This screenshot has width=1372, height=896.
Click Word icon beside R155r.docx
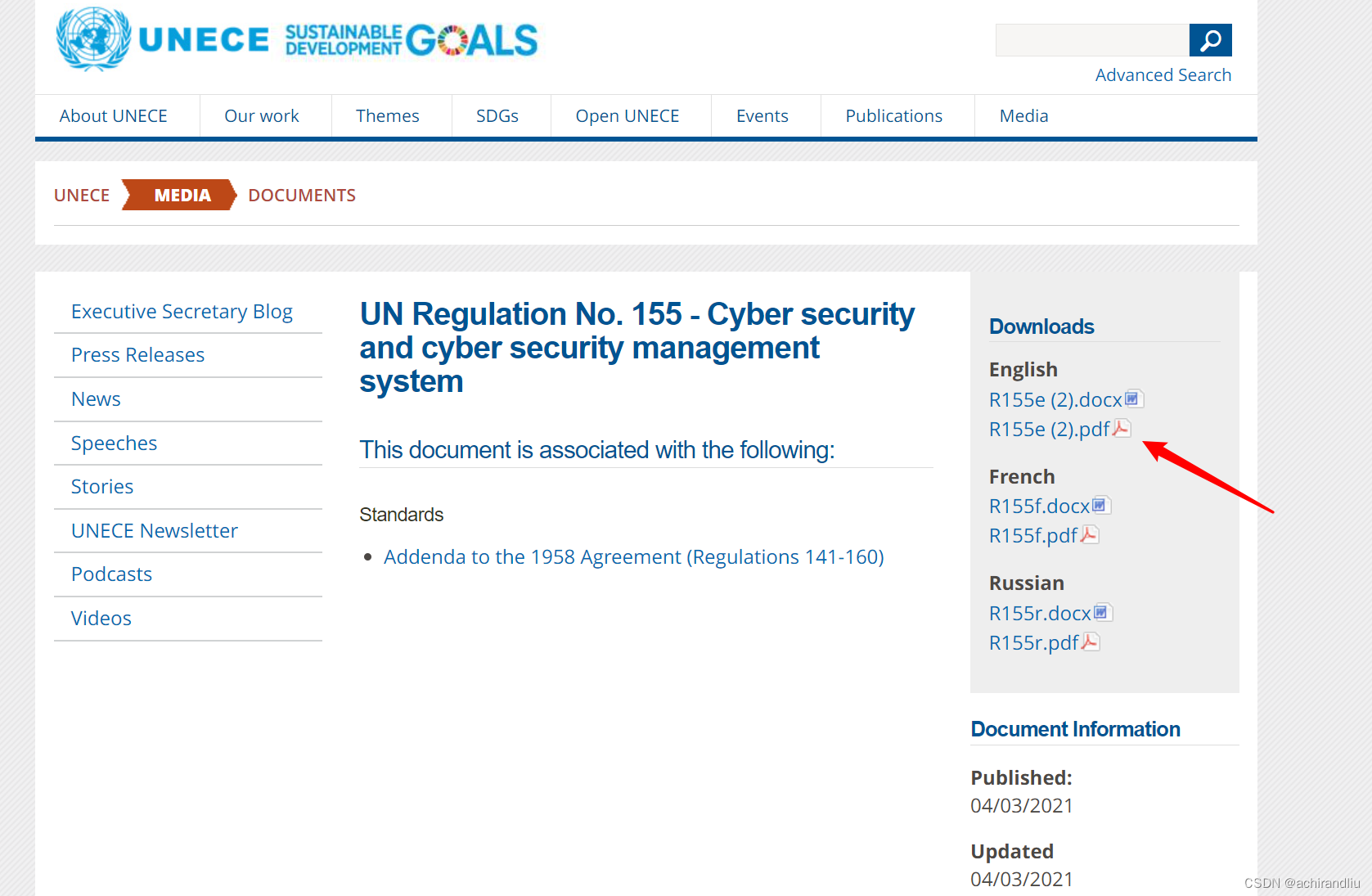[1103, 612]
